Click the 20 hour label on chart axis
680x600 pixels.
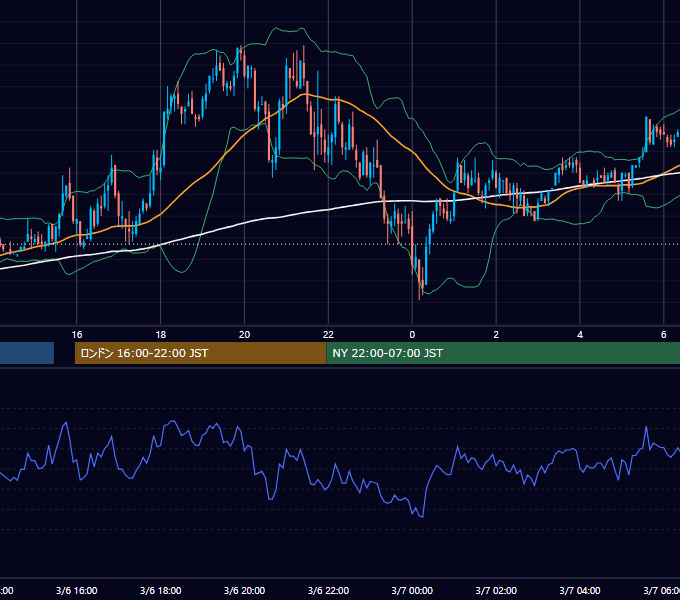245,335
